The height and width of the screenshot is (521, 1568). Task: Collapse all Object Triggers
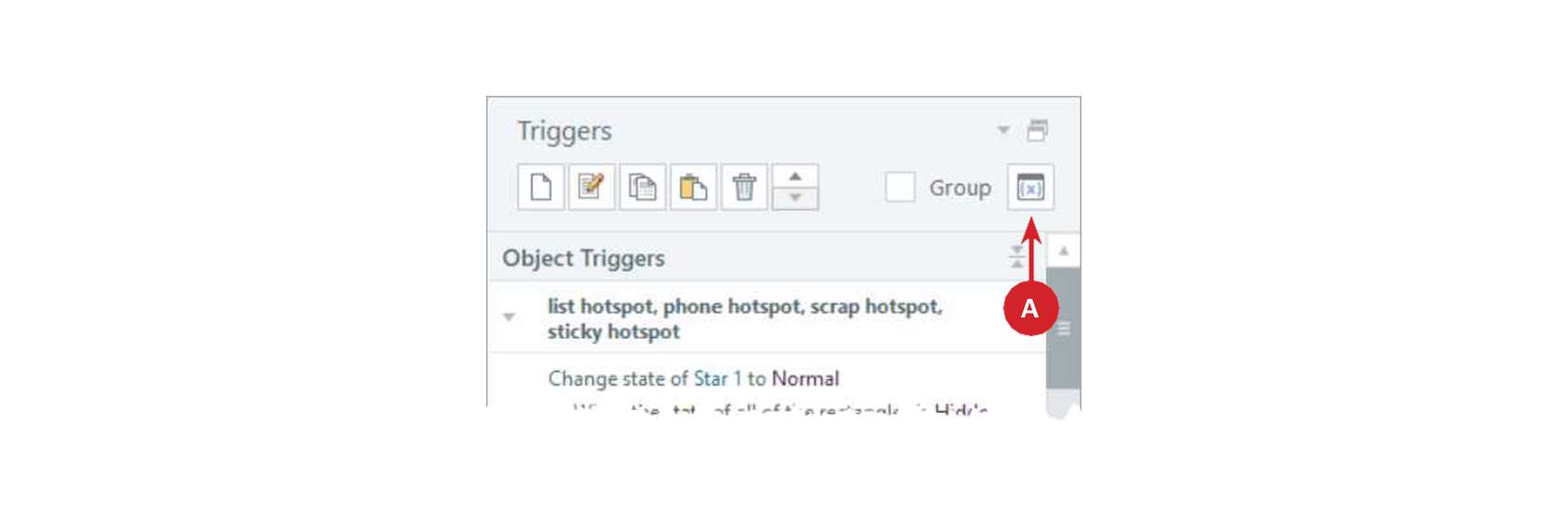click(x=1017, y=257)
